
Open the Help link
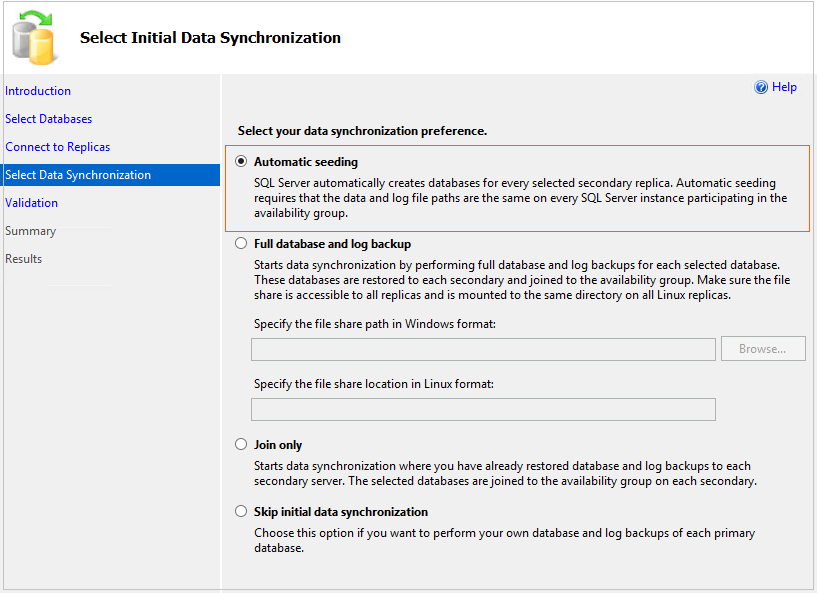(x=783, y=87)
